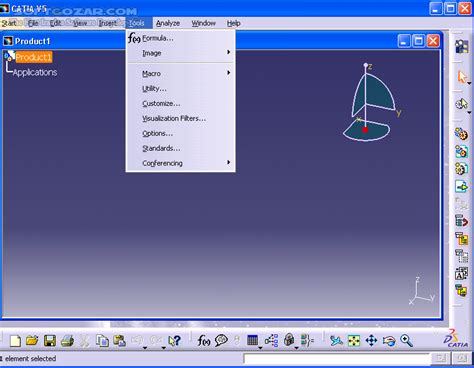Open the Edit menu

click(55, 23)
